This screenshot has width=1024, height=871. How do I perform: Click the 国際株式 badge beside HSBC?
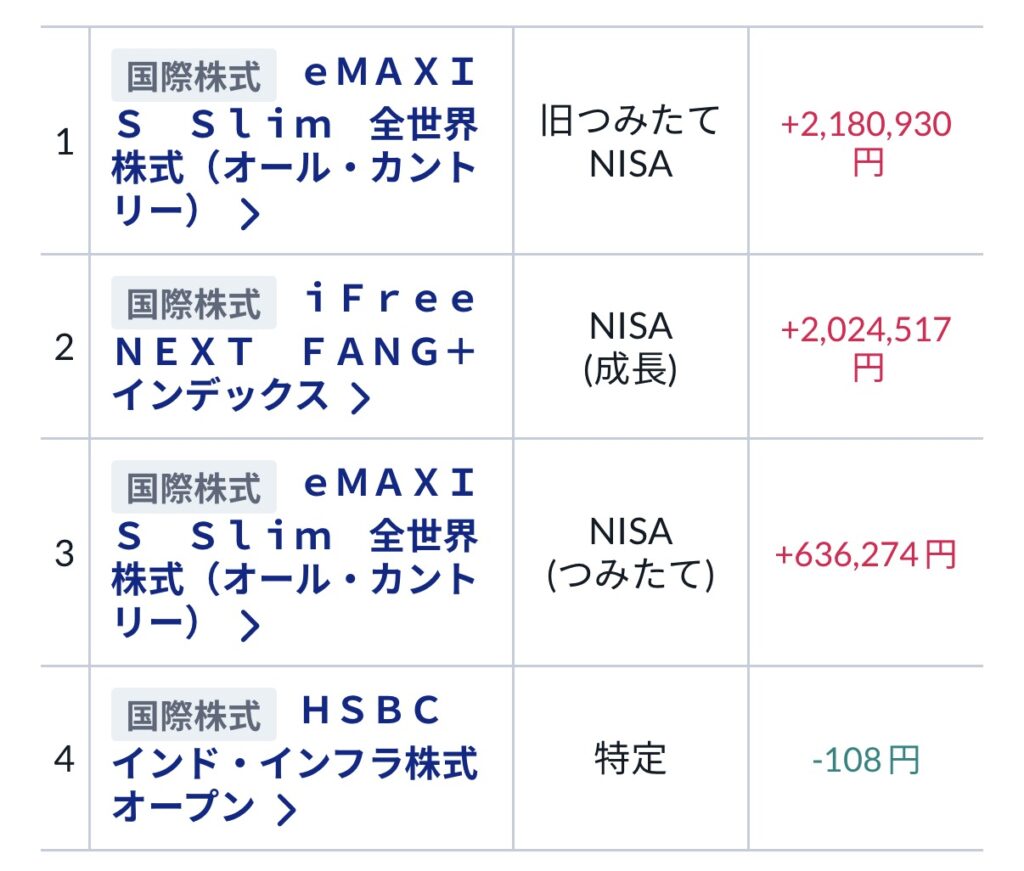[193, 715]
